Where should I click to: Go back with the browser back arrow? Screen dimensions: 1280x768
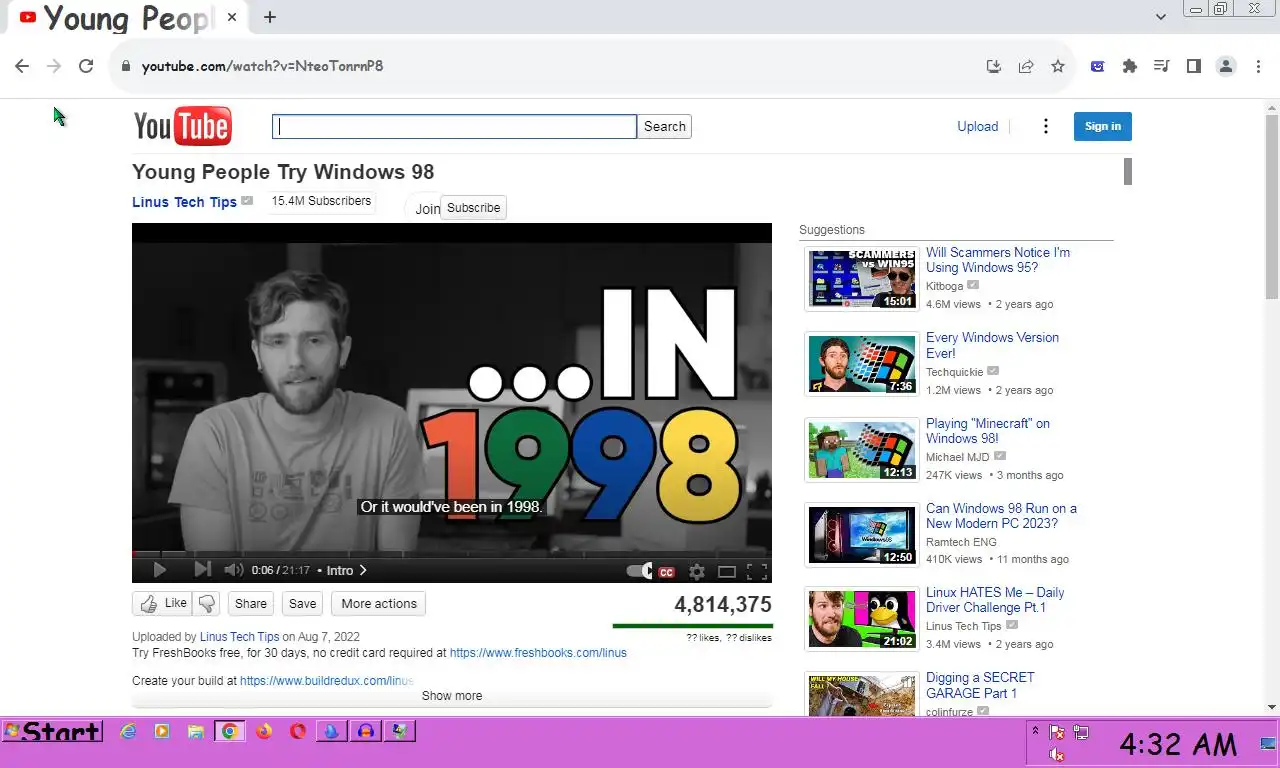(22, 66)
